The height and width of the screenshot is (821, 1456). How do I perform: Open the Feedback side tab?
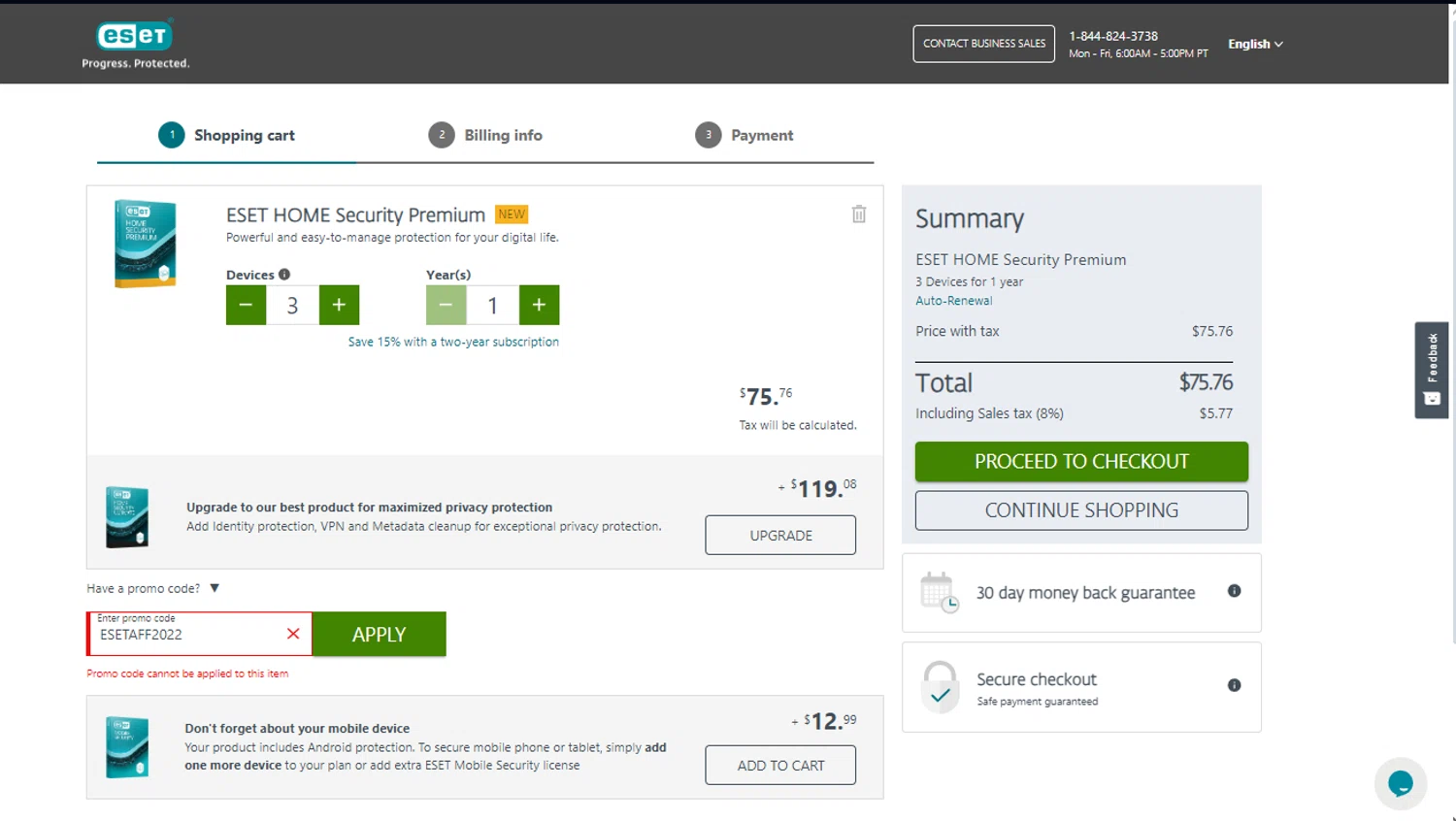[1432, 370]
